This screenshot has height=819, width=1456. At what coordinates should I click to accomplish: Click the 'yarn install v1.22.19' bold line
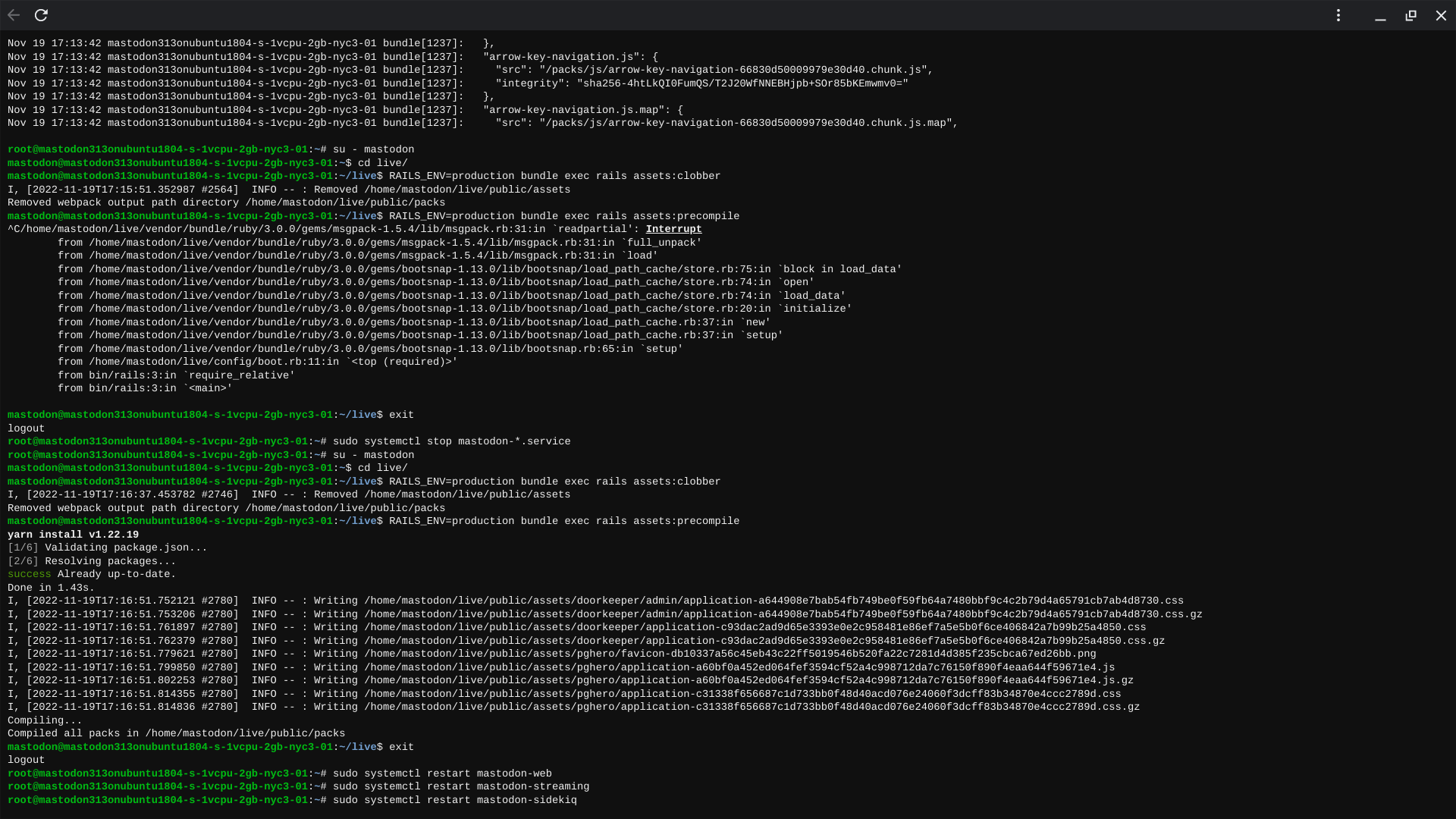click(73, 534)
